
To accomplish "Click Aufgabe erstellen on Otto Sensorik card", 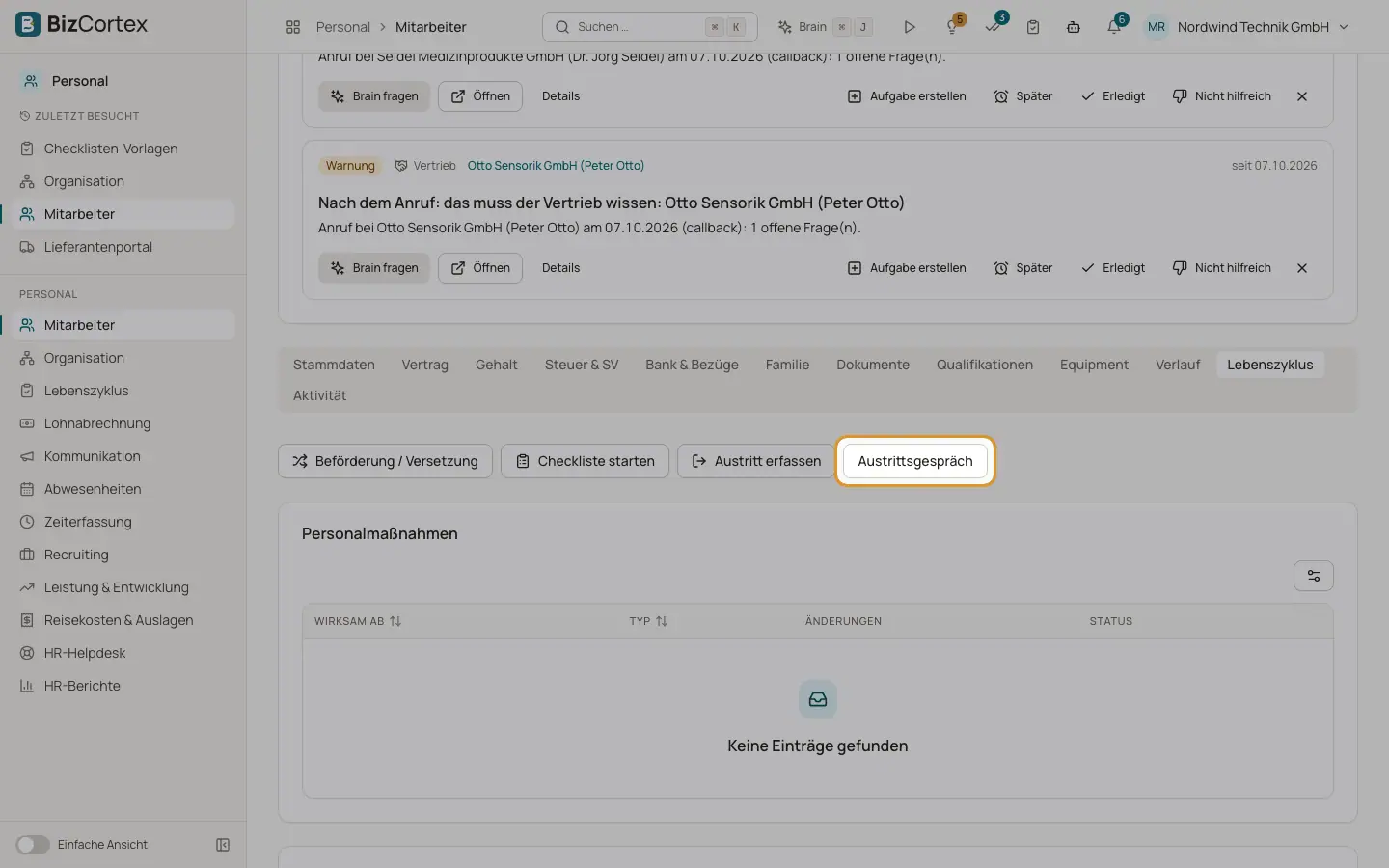I will click(907, 268).
